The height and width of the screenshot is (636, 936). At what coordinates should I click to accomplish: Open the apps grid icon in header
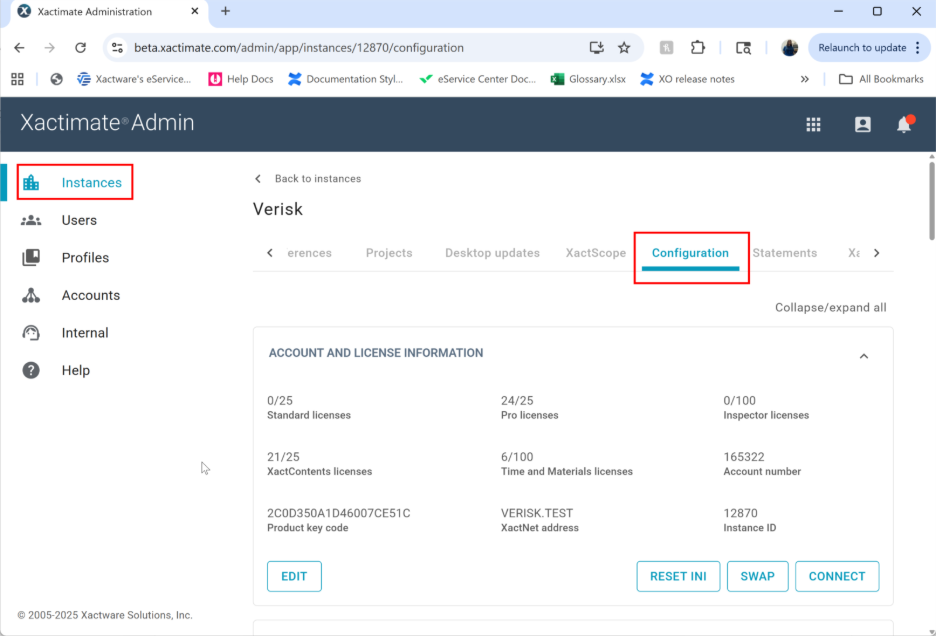(813, 124)
